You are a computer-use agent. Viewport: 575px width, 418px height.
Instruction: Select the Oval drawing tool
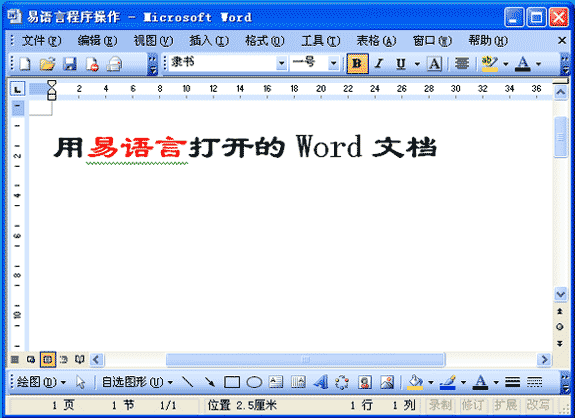[x=254, y=382]
